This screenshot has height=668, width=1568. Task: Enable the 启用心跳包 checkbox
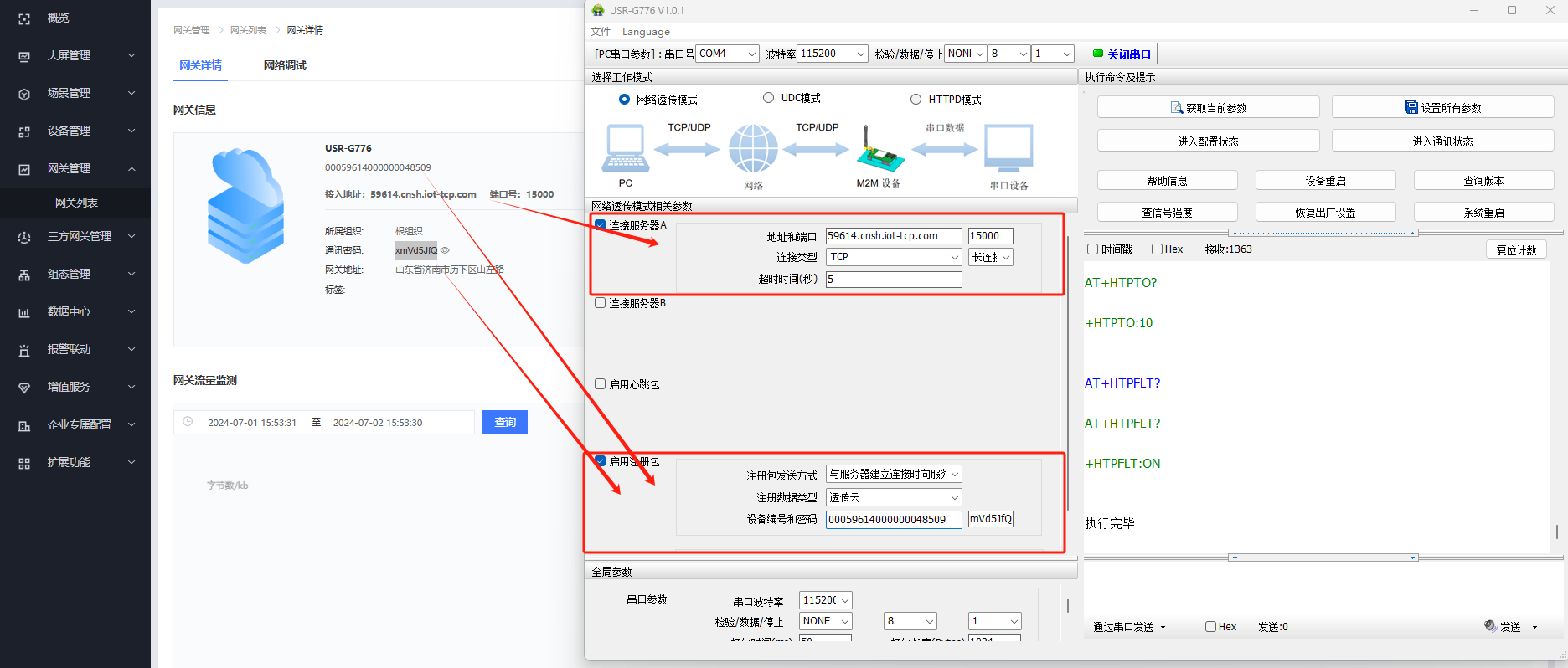point(600,384)
